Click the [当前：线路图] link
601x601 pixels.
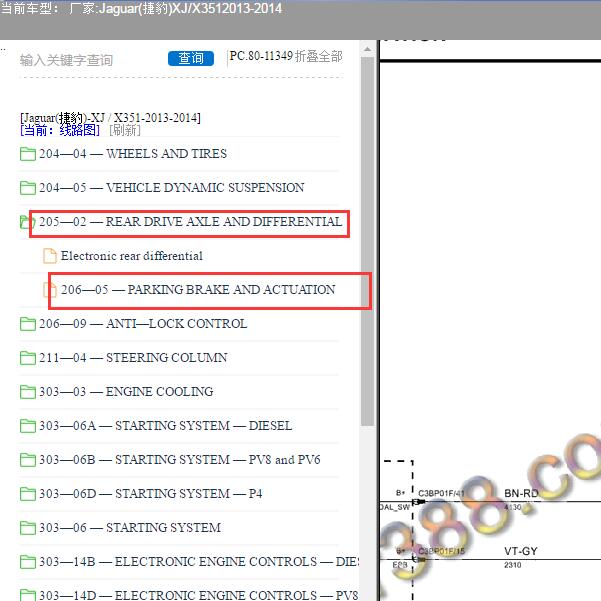click(x=60, y=130)
